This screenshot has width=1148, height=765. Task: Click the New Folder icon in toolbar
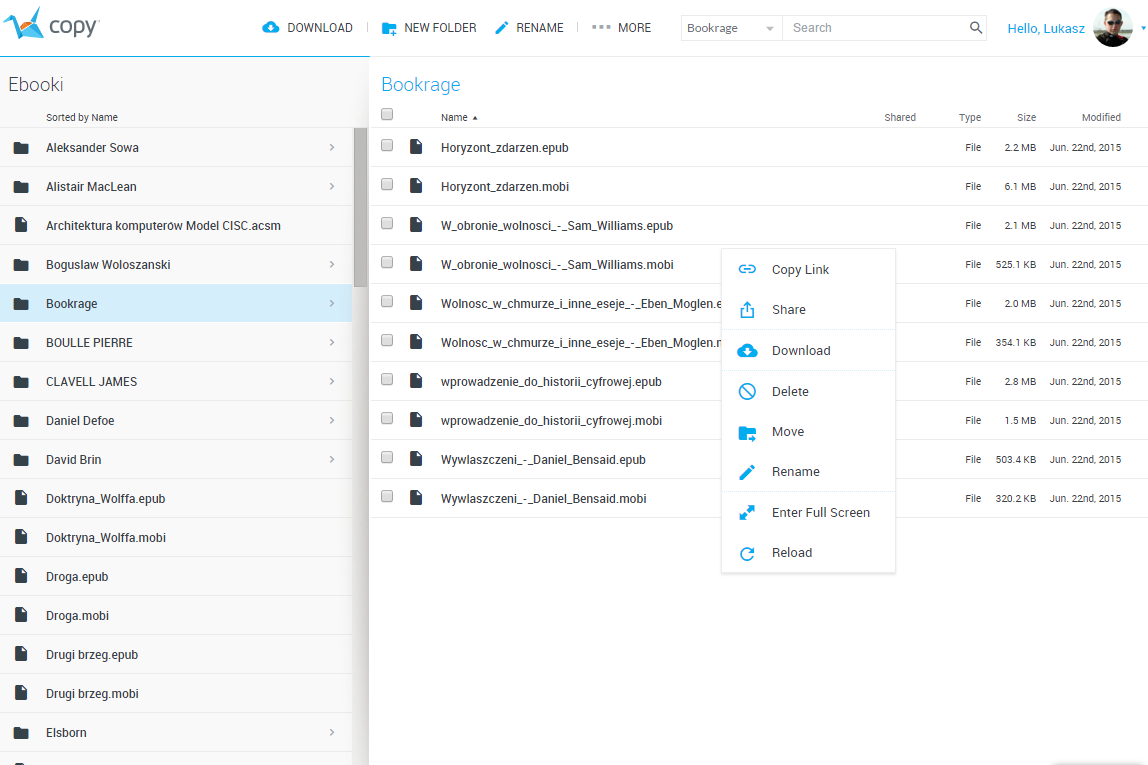pos(390,28)
